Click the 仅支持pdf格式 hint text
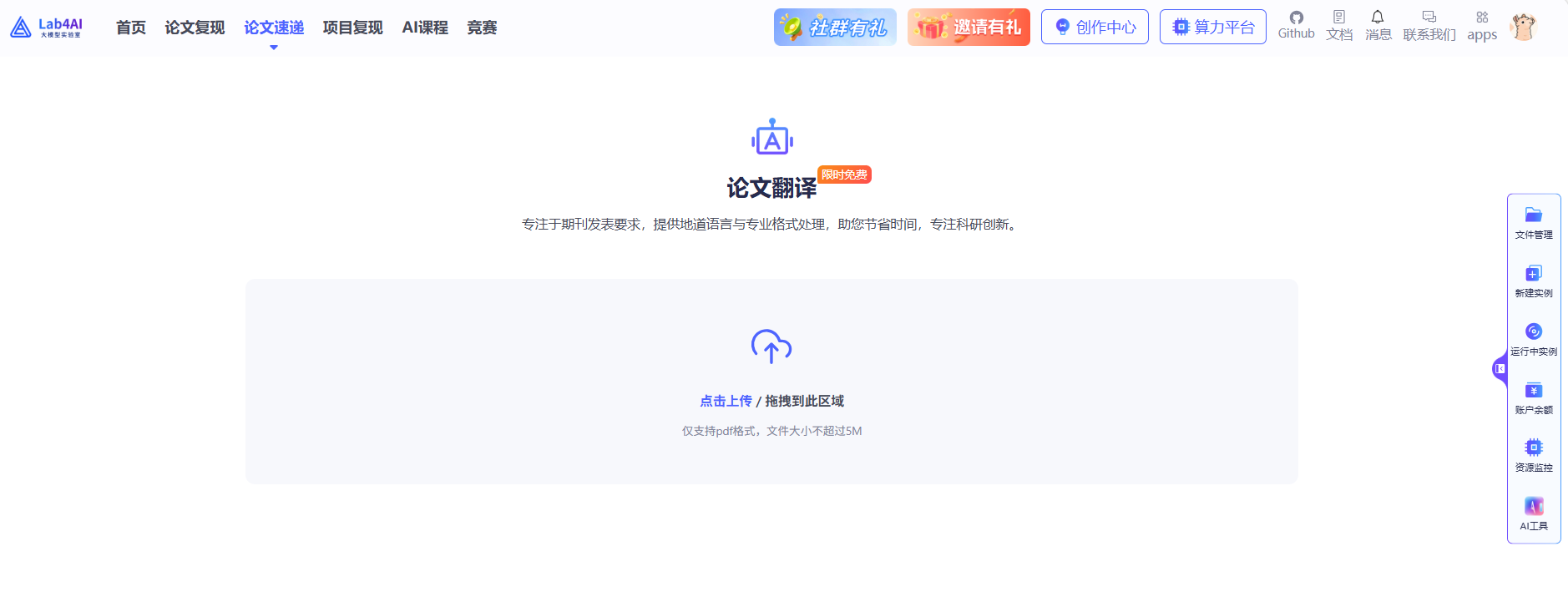This screenshot has width=1568, height=602. pyautogui.click(x=771, y=431)
